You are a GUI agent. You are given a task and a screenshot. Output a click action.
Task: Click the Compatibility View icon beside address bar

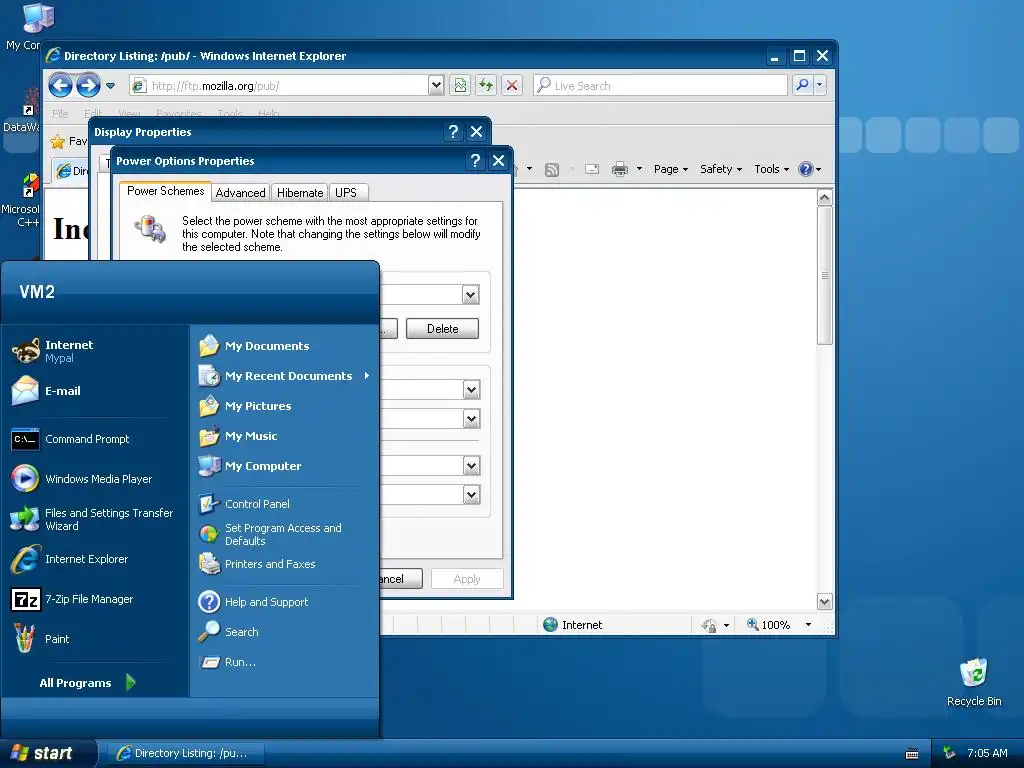tap(460, 85)
